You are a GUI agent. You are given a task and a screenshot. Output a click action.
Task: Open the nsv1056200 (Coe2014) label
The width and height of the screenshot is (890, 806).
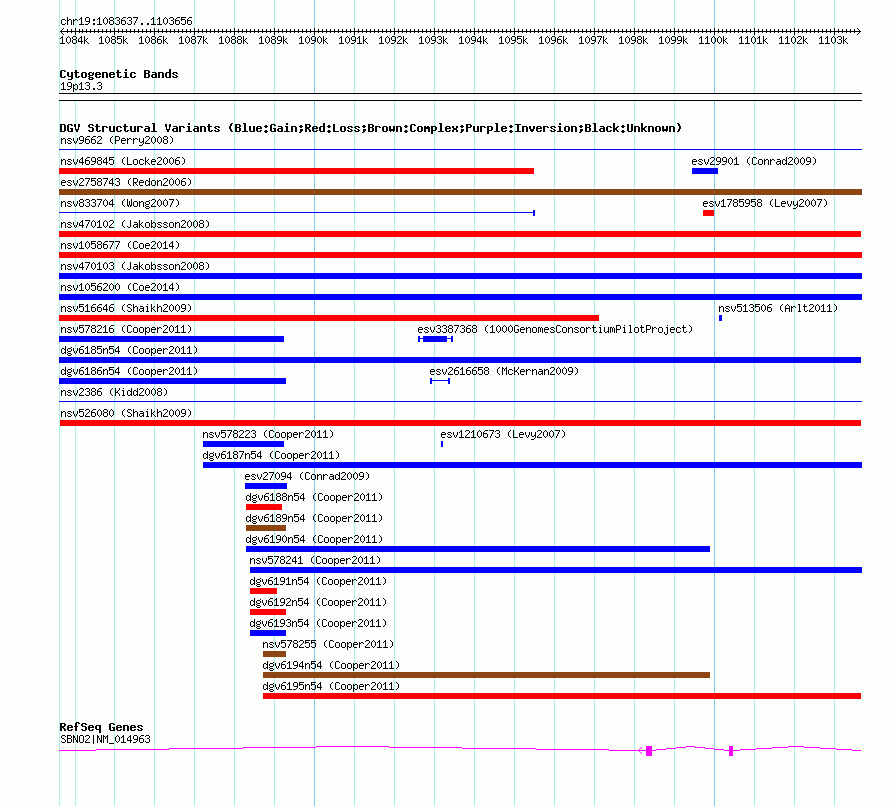tap(120, 287)
